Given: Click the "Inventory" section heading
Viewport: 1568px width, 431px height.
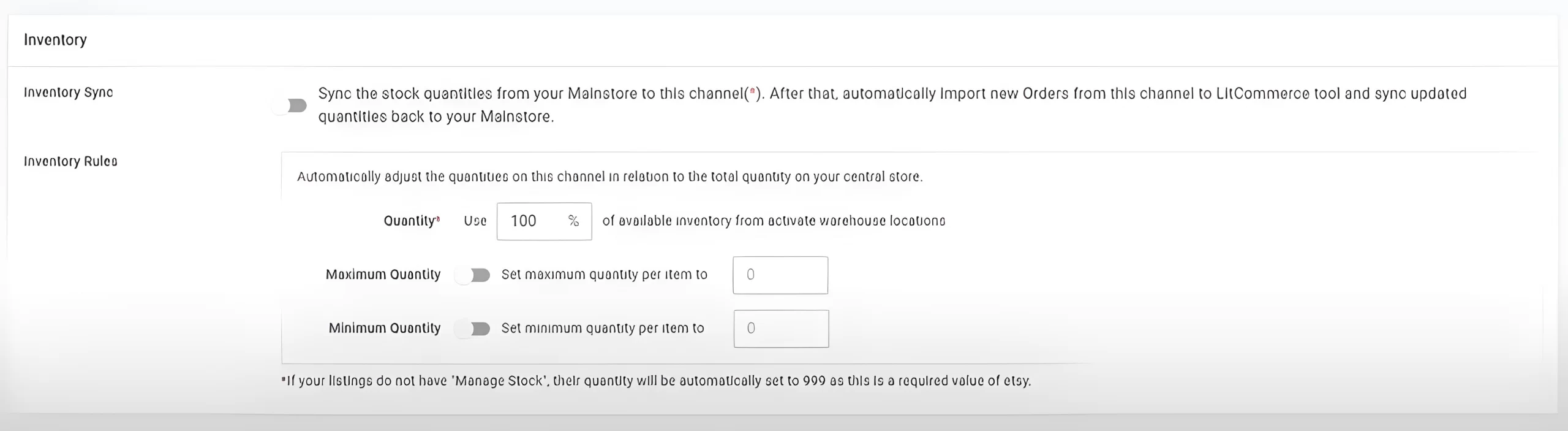Looking at the screenshot, I should 55,40.
